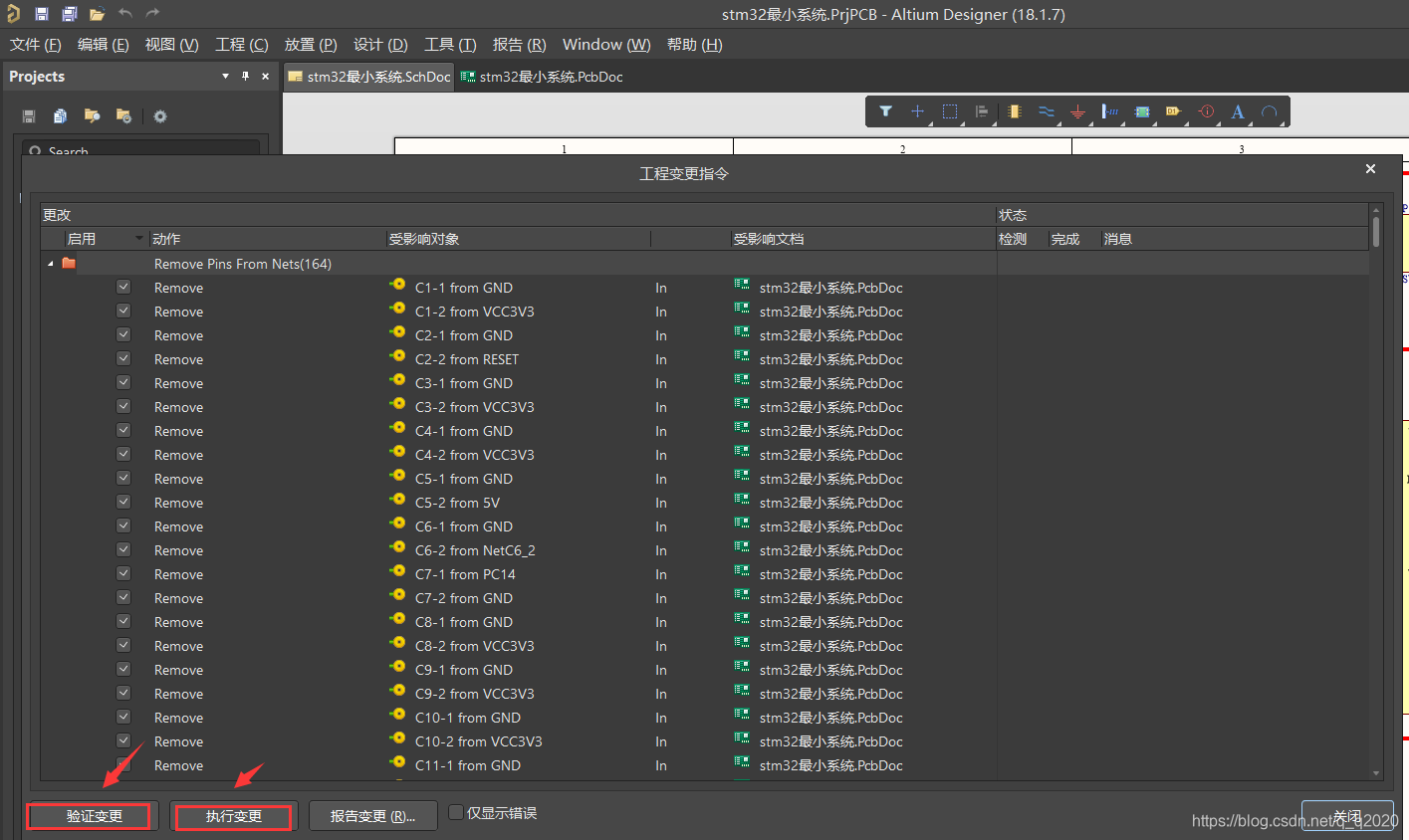Uncheck the C5-2 from 5V row

click(x=123, y=502)
